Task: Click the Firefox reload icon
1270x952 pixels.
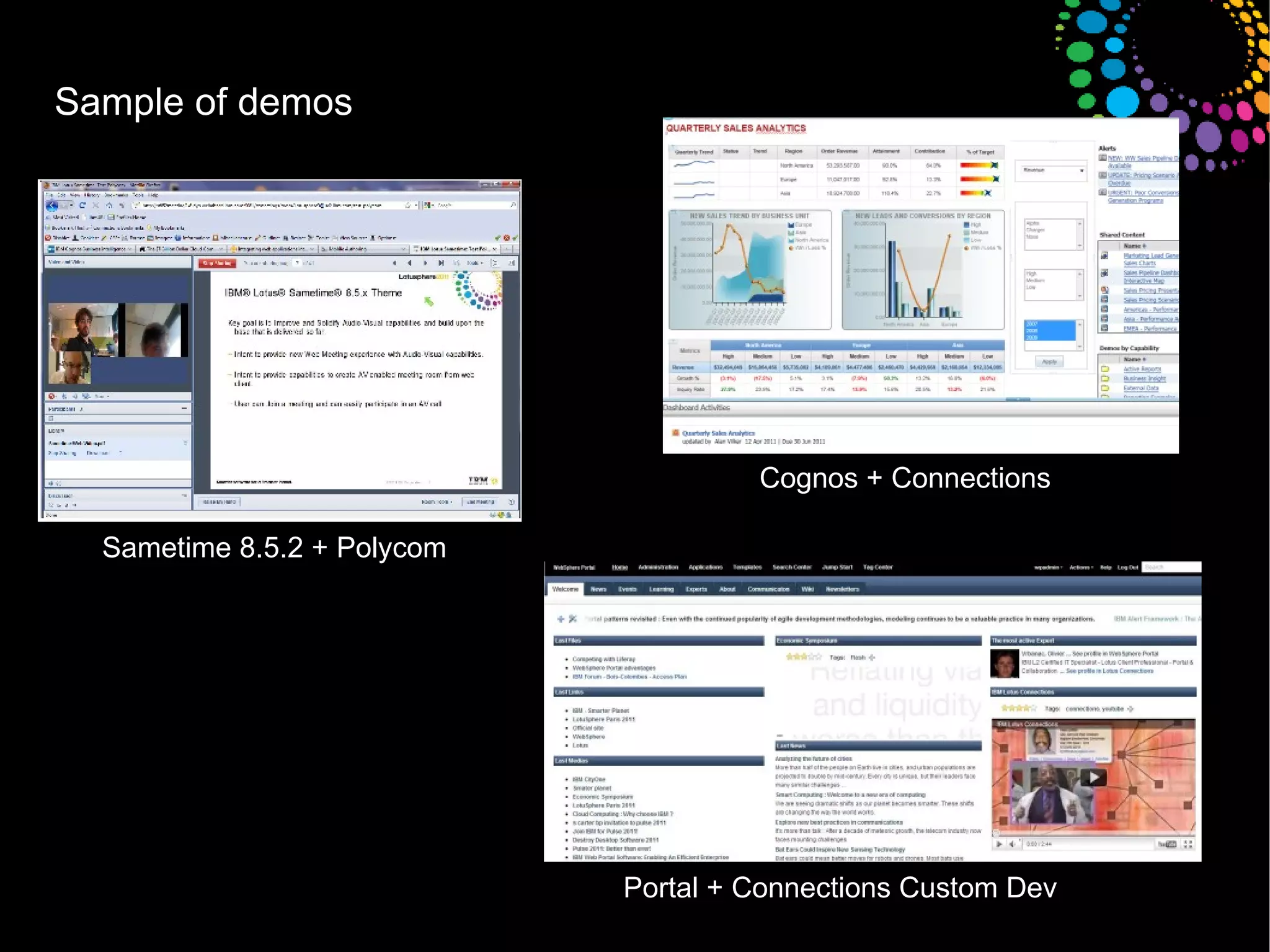Action: tap(82, 205)
